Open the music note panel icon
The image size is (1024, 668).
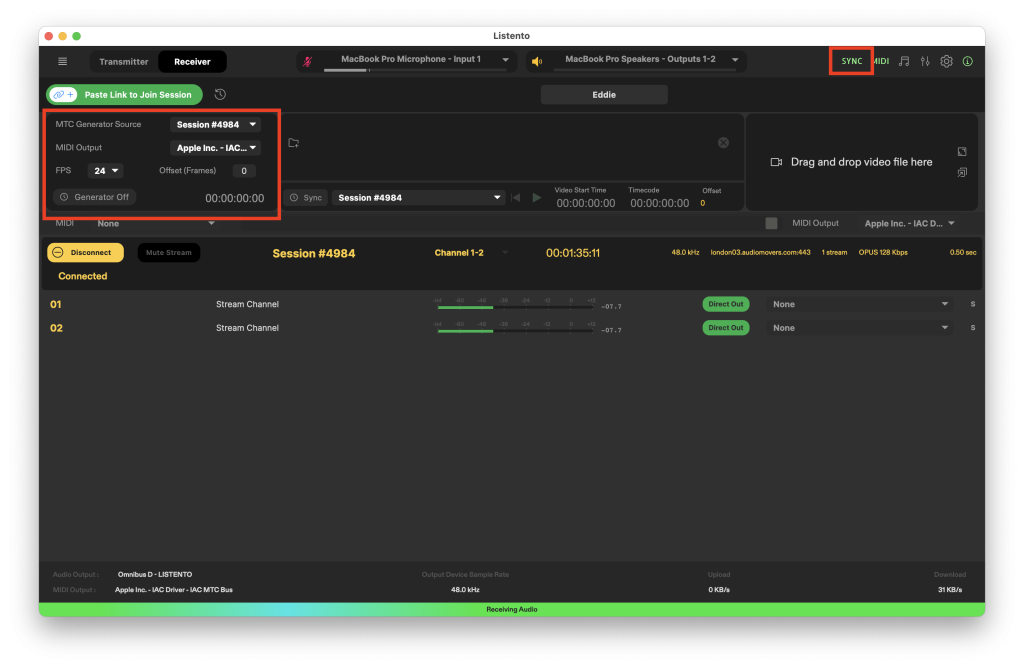[x=904, y=61]
